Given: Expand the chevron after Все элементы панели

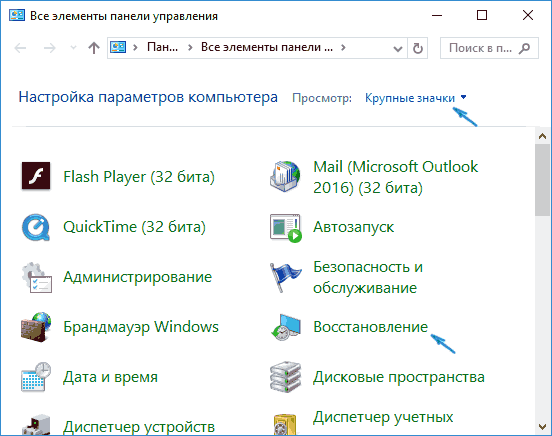Looking at the screenshot, I should coord(343,48).
